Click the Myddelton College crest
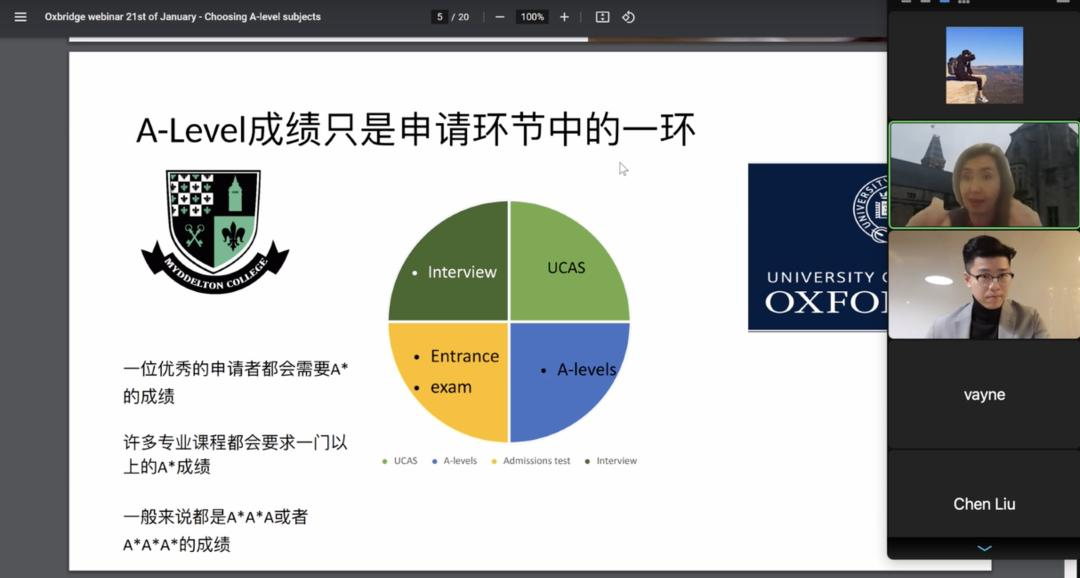Screen dimensions: 1080x578 (x=213, y=230)
